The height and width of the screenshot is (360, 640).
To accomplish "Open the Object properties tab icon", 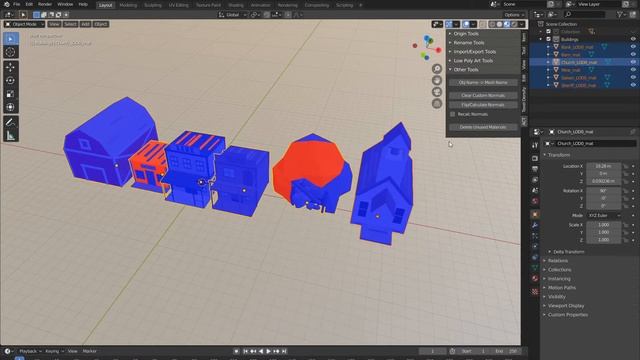I will point(535,214).
